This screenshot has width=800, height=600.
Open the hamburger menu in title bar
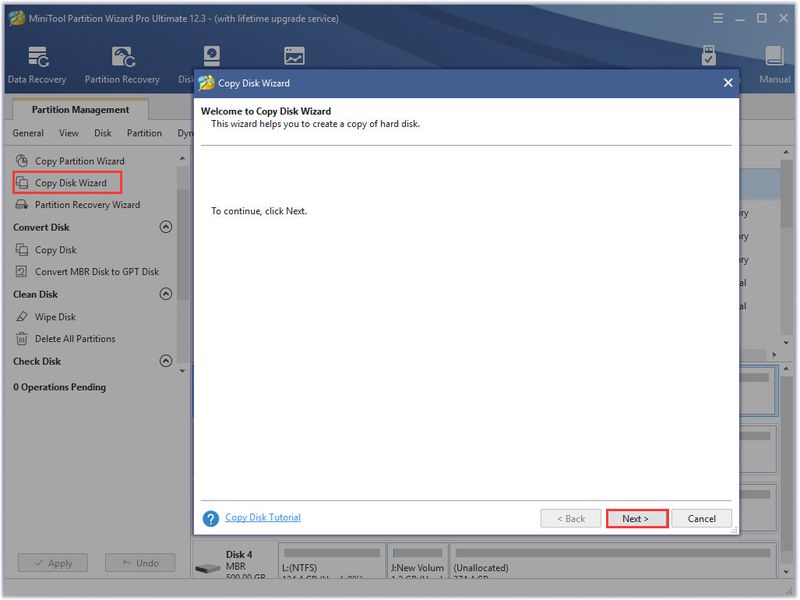(718, 18)
